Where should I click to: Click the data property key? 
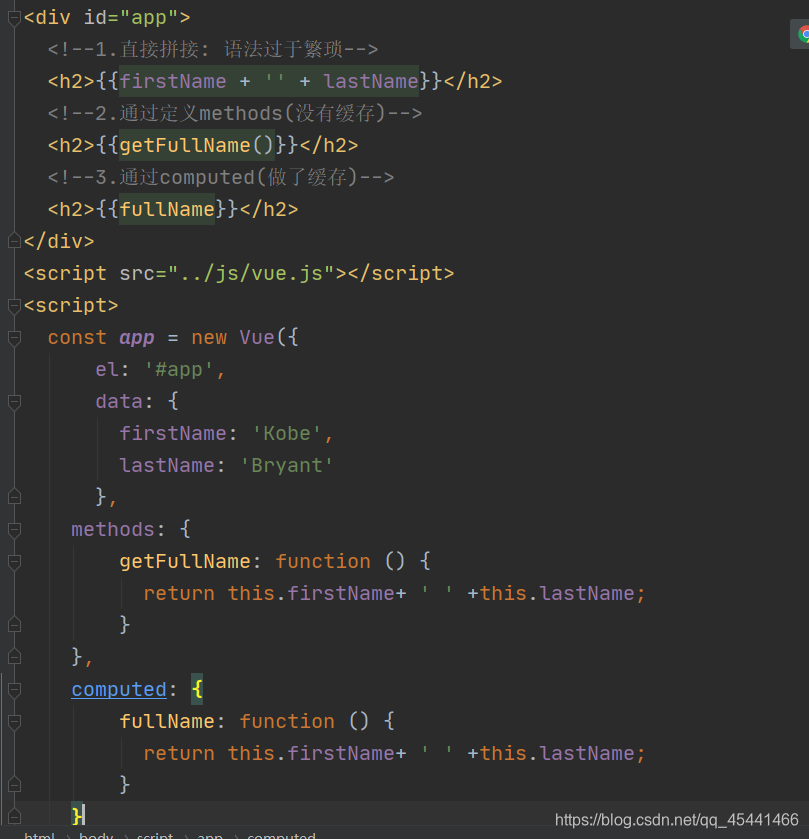(x=119, y=402)
